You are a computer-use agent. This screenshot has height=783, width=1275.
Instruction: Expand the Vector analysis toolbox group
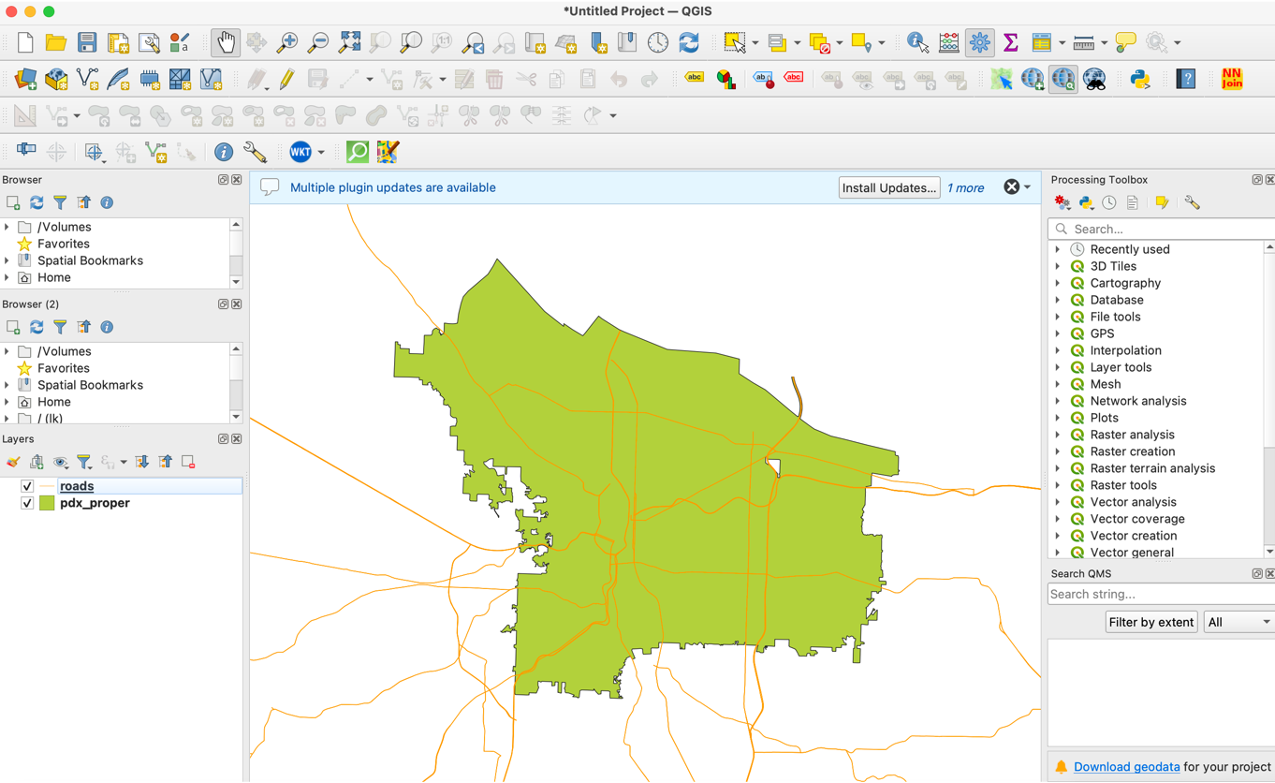click(x=1058, y=502)
